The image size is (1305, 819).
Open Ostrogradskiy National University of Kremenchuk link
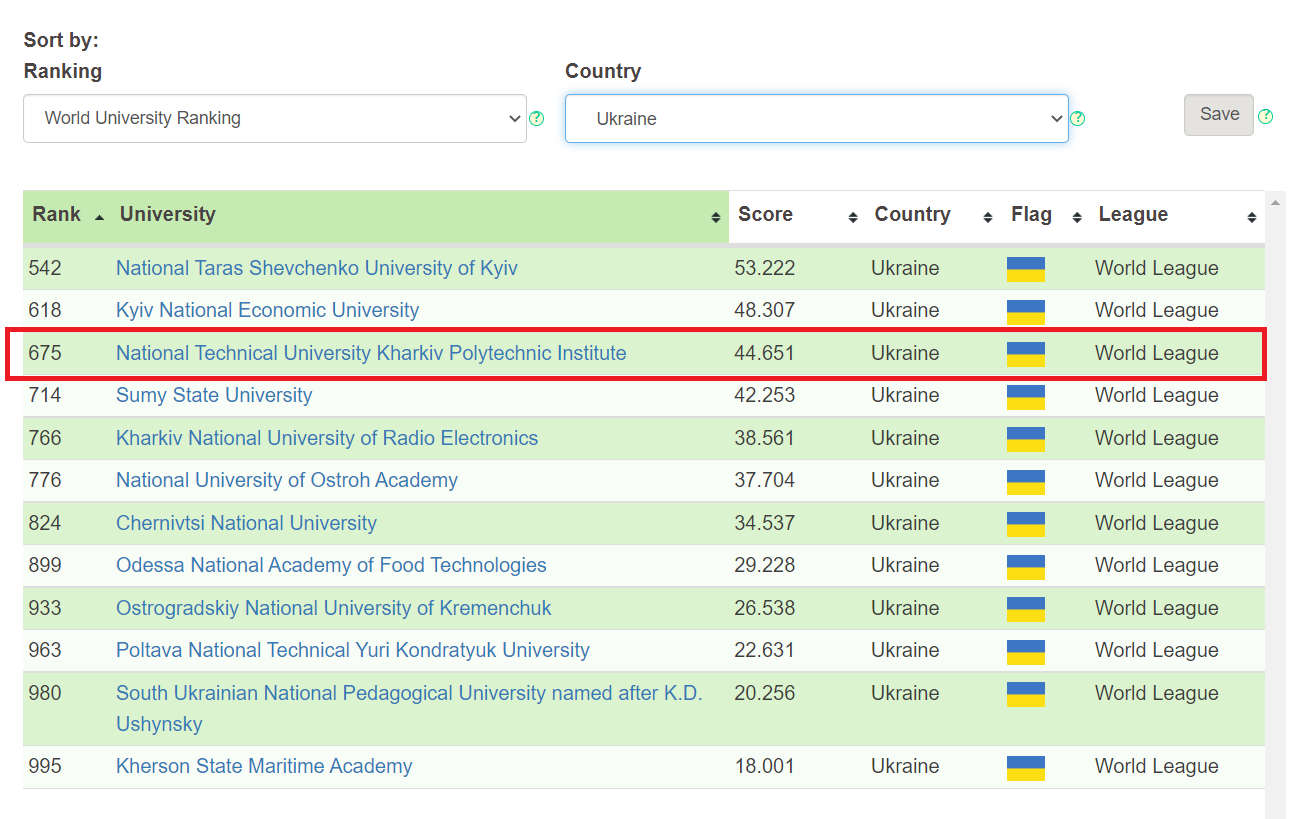(x=333, y=608)
